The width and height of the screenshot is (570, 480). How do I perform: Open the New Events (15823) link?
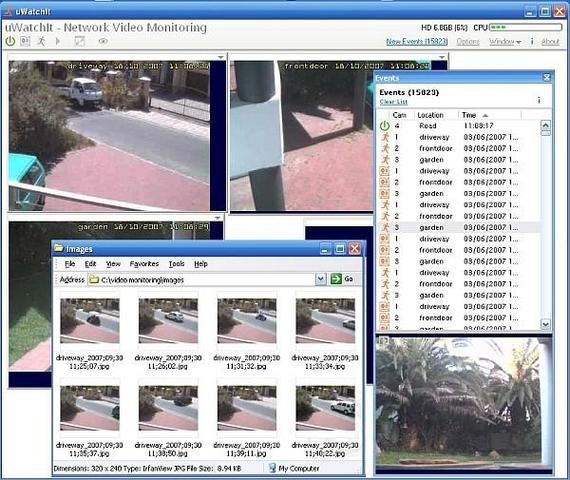click(417, 42)
